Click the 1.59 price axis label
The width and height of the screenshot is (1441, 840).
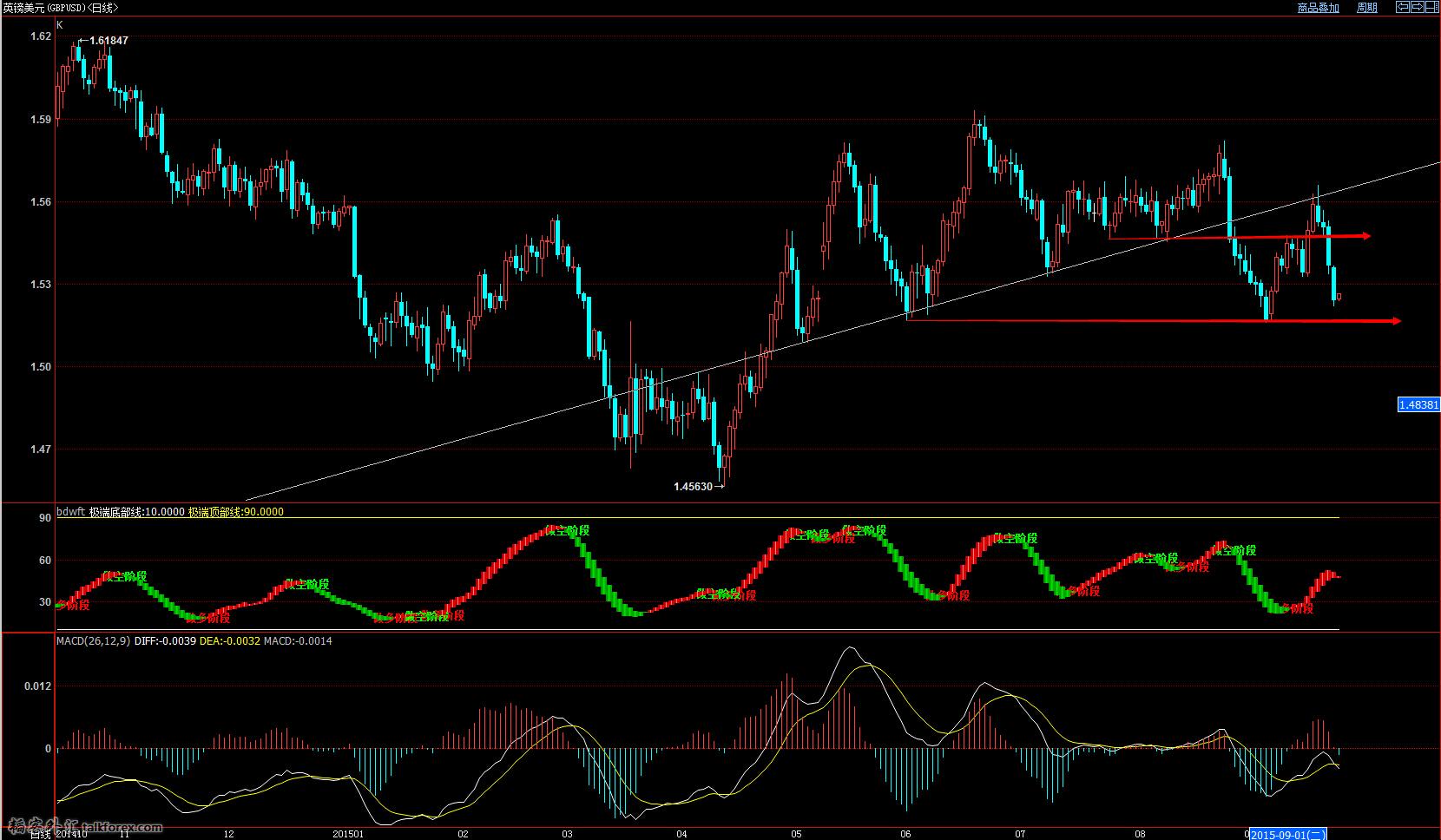tap(40, 119)
